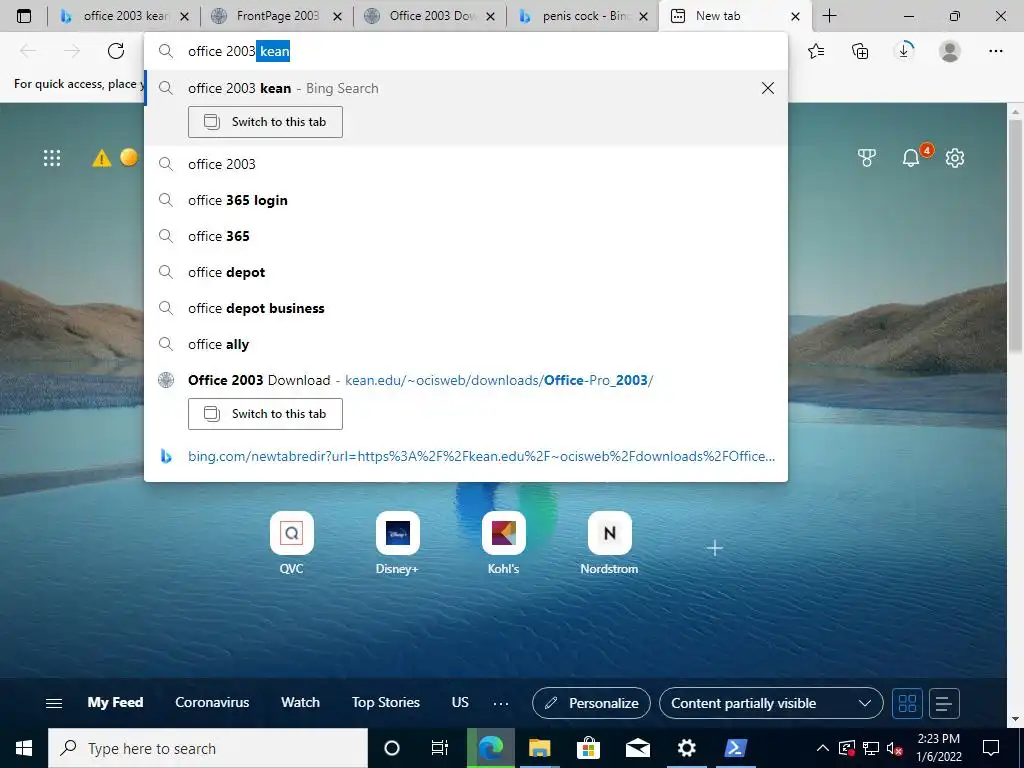This screenshot has height=768, width=1024.
Task: Open Mail app from taskbar
Action: click(637, 748)
